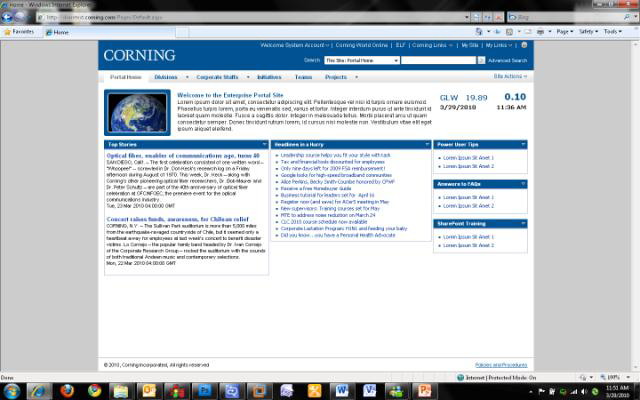The width and height of the screenshot is (640, 400).
Task: Expand the Projects navigation dropdown arrow
Action: [x=356, y=77]
